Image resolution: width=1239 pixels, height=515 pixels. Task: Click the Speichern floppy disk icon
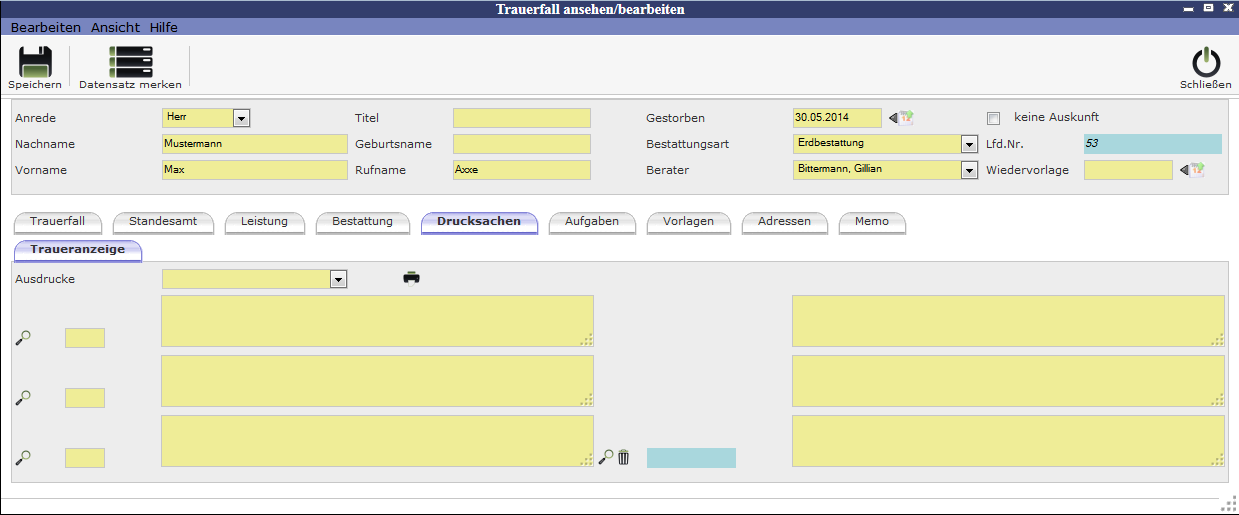pyautogui.click(x=35, y=63)
